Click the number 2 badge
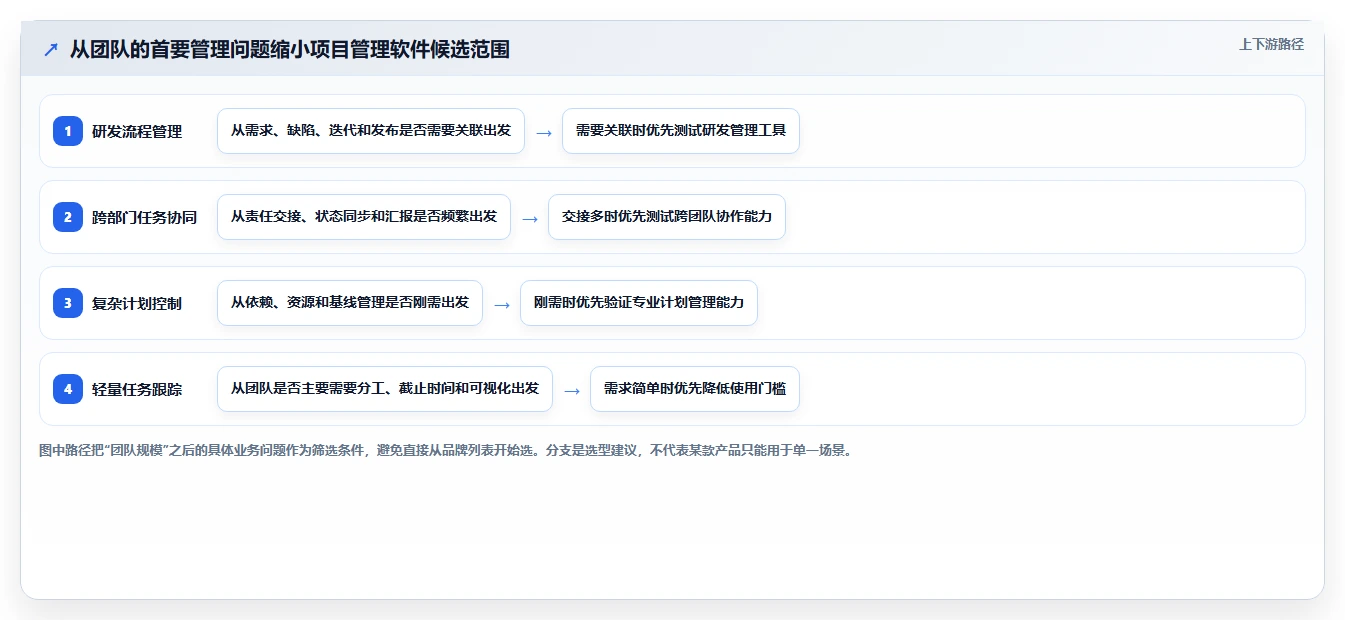 pos(68,217)
